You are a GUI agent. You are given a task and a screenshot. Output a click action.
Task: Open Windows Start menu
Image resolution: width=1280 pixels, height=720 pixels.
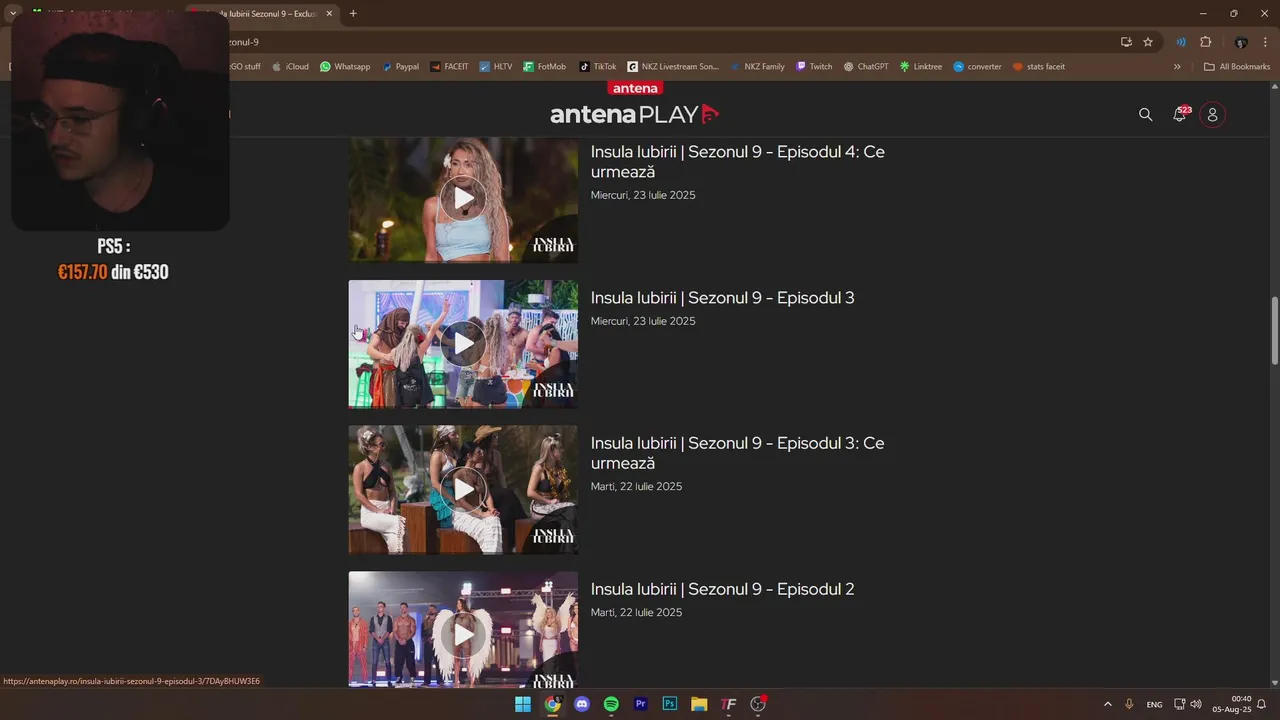[523, 704]
